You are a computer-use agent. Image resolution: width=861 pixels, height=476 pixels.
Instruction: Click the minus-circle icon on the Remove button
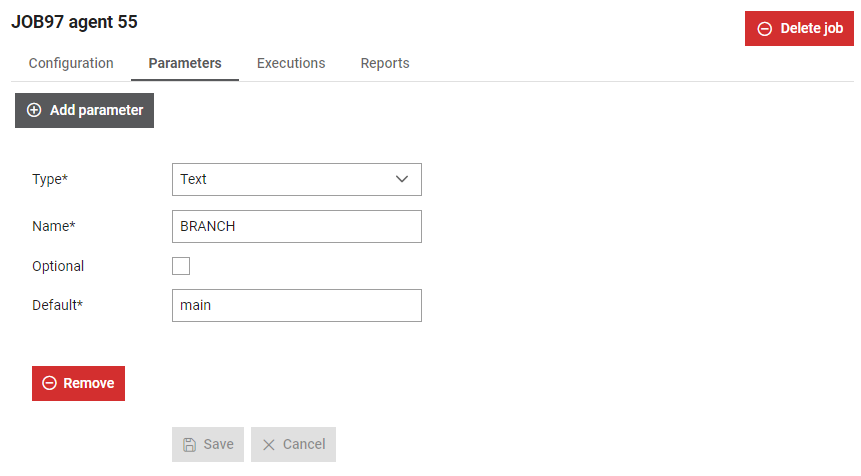[x=49, y=383]
